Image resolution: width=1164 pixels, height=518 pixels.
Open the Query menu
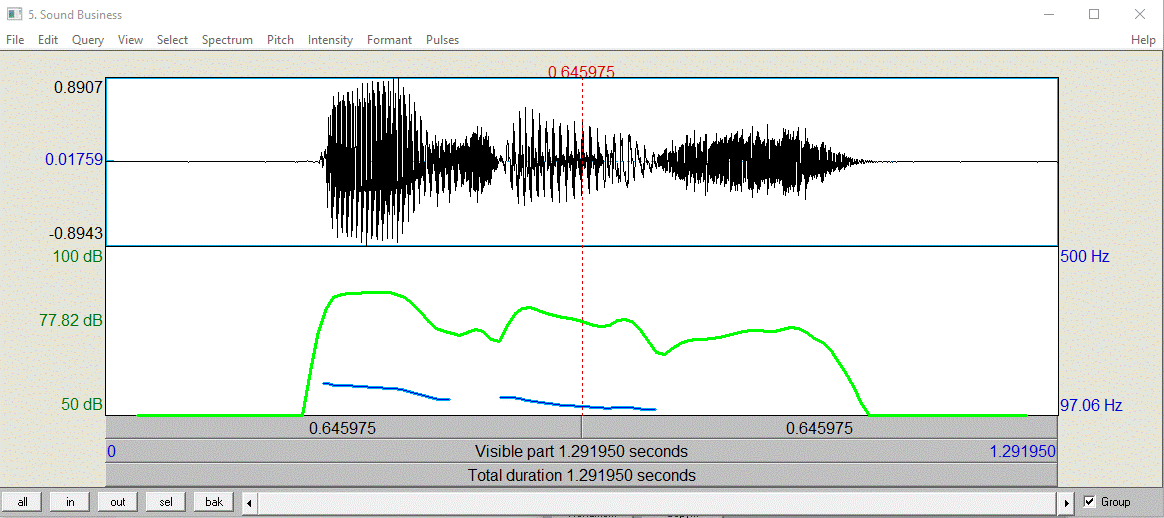point(88,40)
